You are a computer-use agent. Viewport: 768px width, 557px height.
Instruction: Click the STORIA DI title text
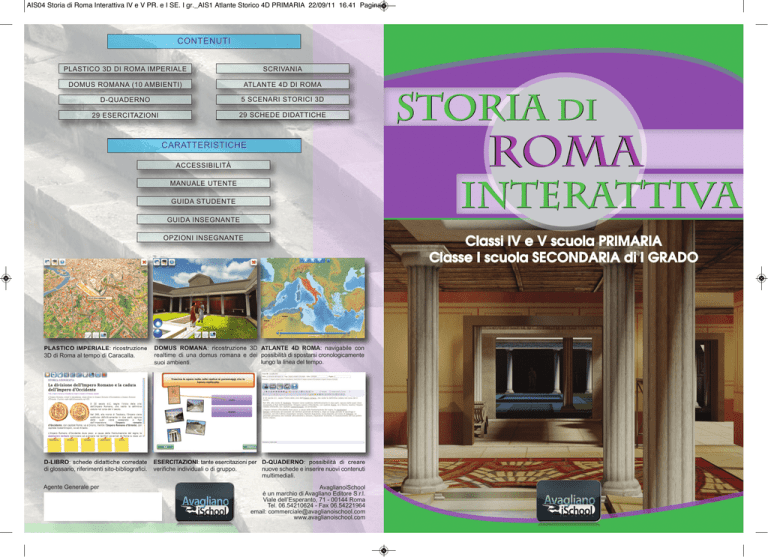pos(496,107)
